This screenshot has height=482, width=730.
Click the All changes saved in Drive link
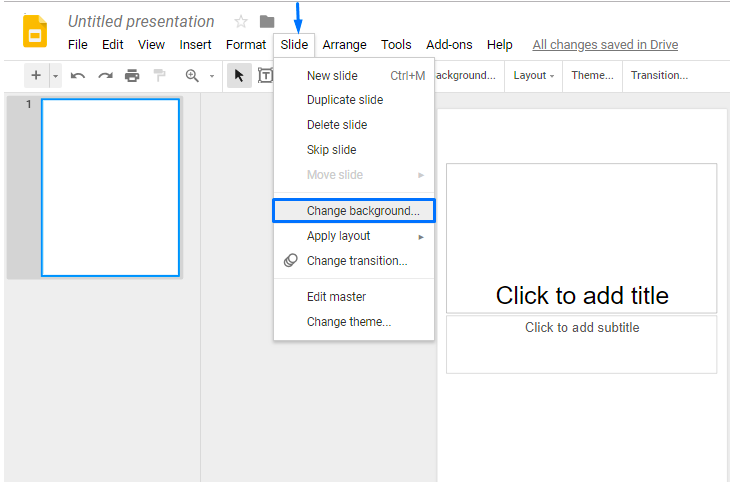pos(605,45)
